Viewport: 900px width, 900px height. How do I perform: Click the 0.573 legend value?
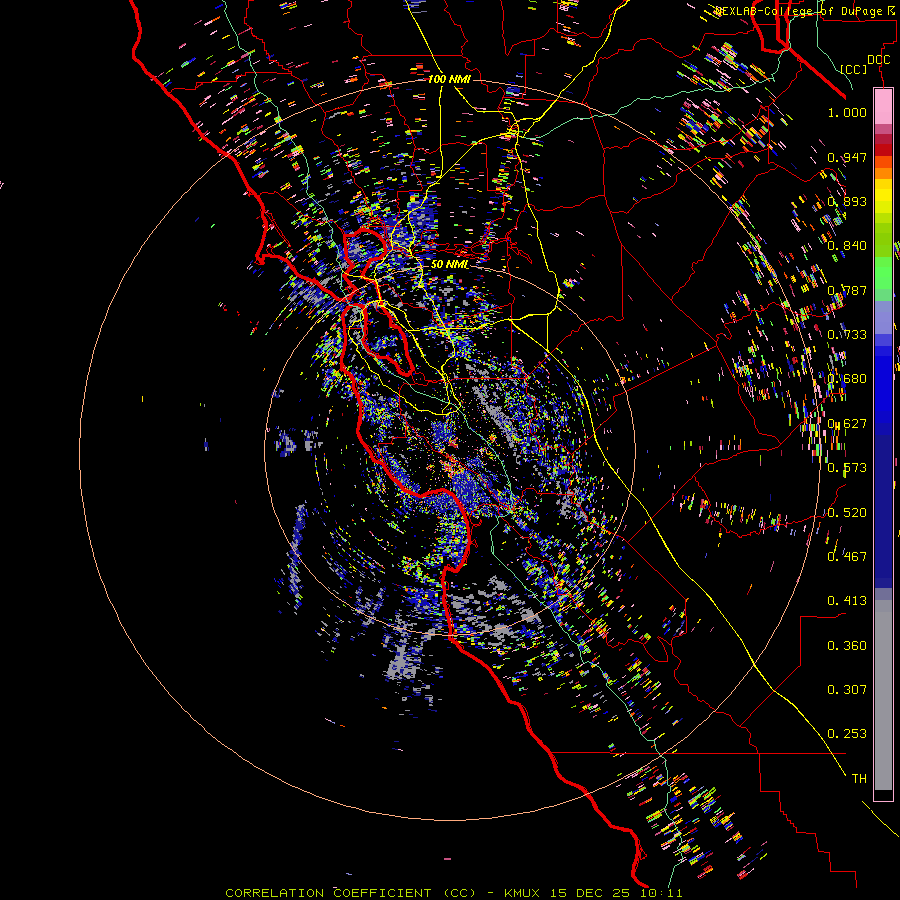point(847,468)
